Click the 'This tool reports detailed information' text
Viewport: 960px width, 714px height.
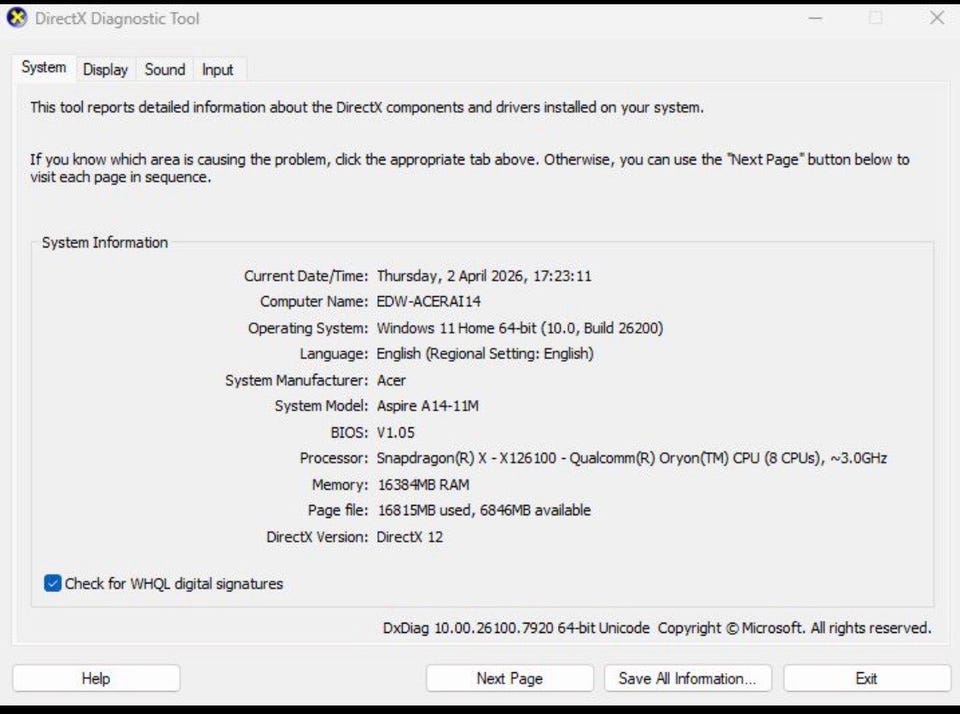point(367,107)
